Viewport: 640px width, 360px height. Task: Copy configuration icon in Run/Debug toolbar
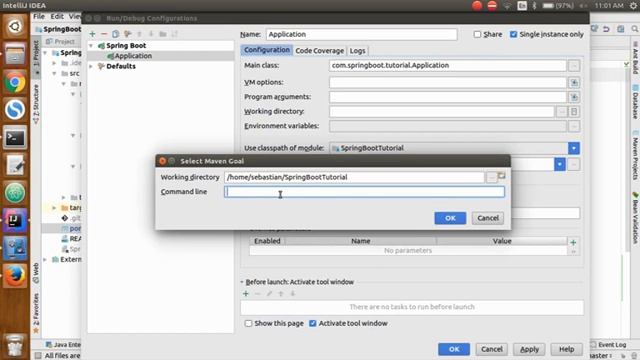pos(116,34)
